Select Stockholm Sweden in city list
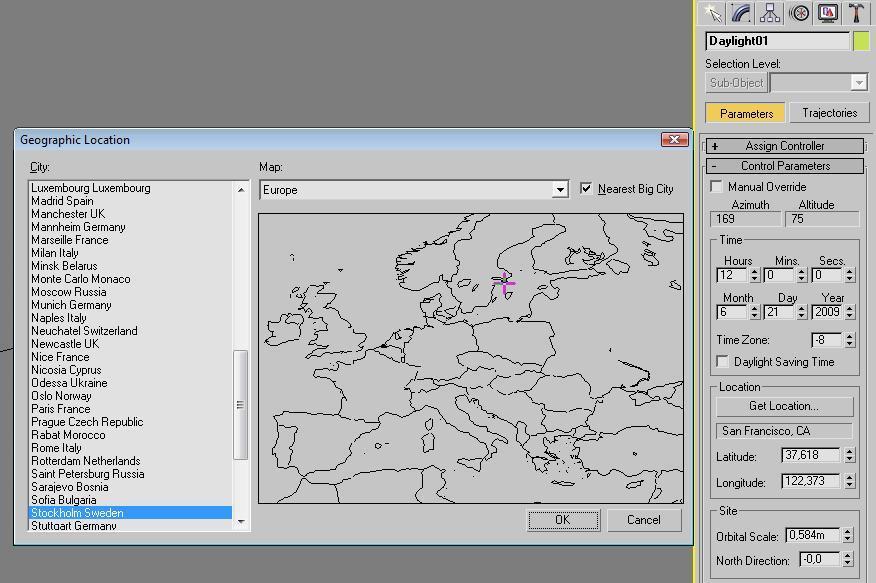 tap(130, 513)
